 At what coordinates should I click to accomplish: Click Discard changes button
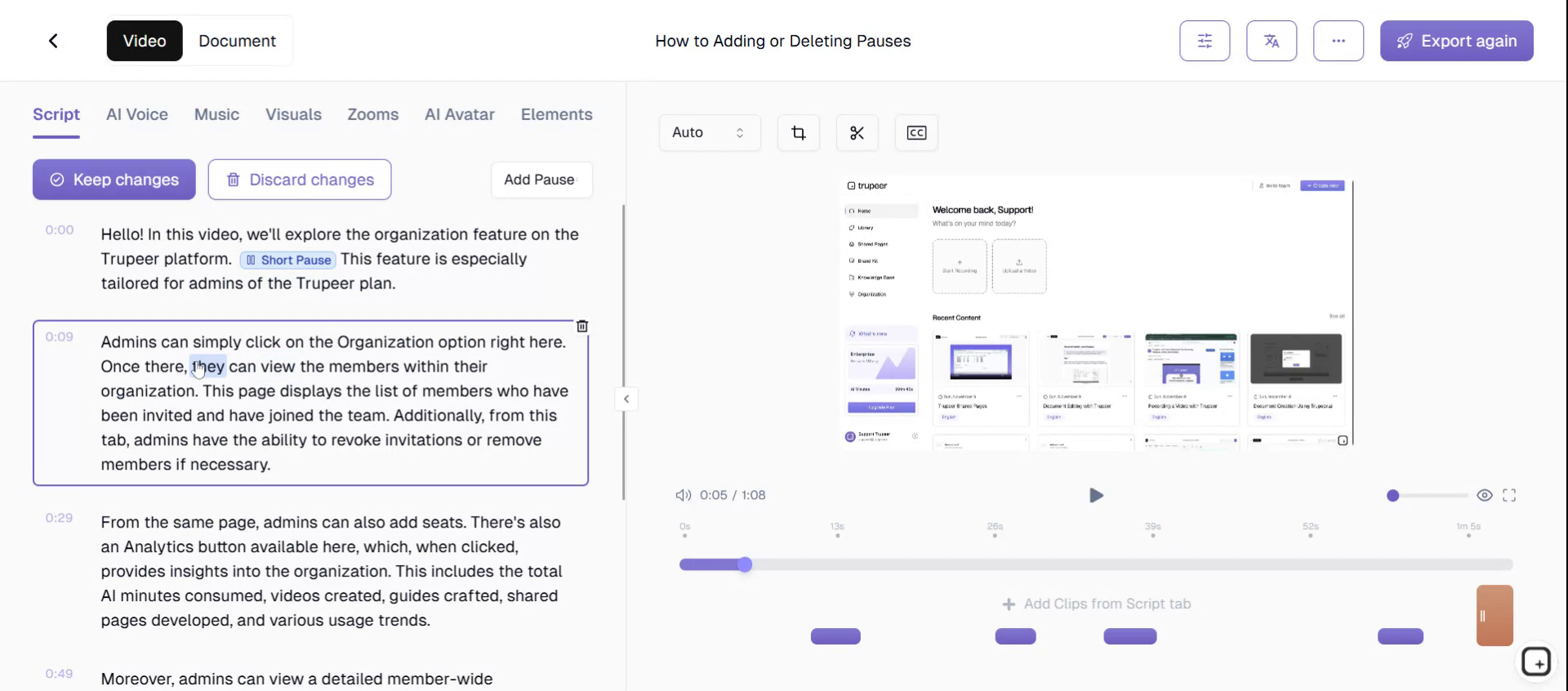pos(300,180)
